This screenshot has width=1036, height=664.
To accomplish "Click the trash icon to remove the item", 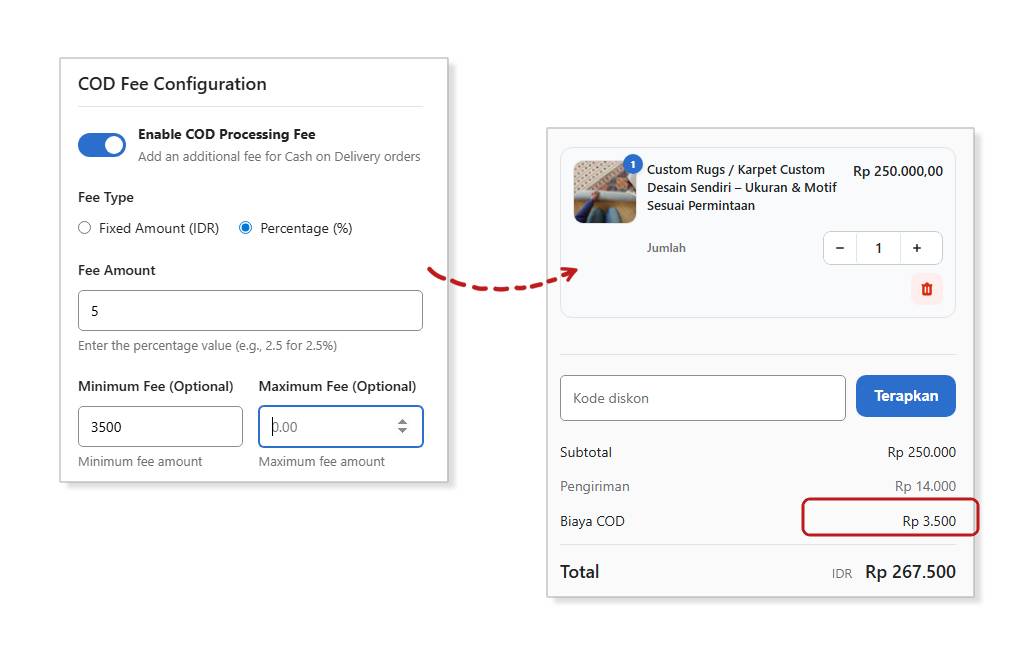I will click(x=926, y=288).
